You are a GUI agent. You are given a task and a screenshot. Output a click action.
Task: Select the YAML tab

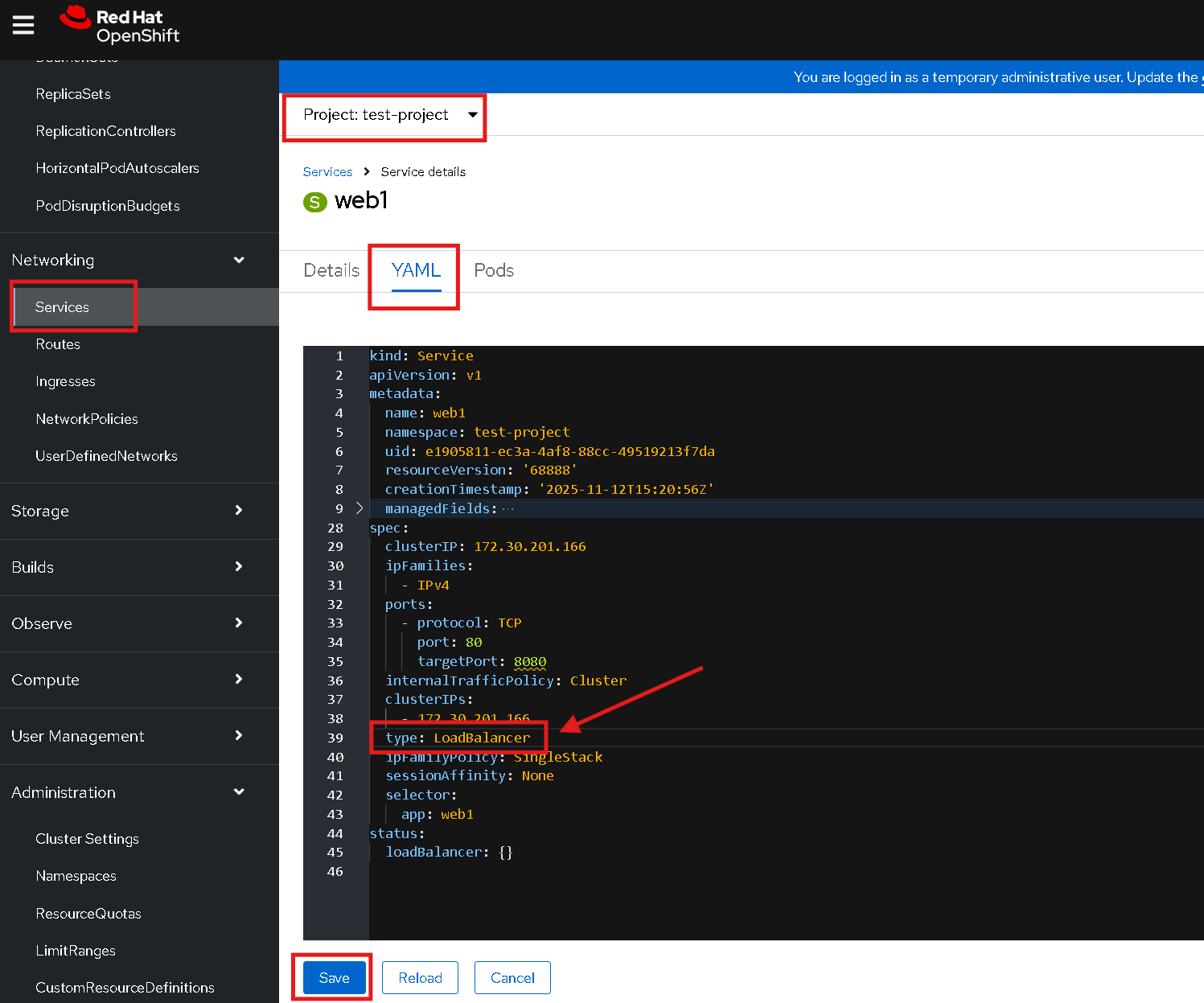coord(416,270)
